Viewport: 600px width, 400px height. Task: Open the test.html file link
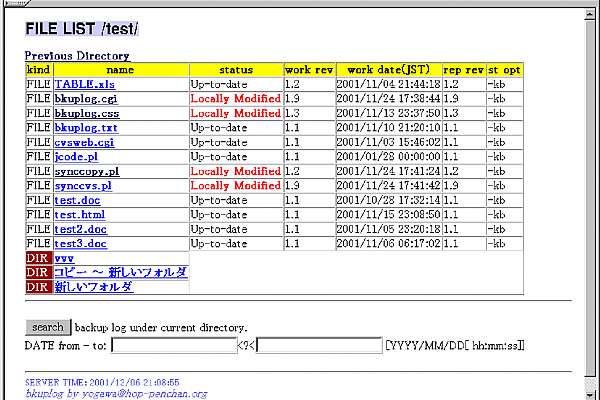pos(80,215)
